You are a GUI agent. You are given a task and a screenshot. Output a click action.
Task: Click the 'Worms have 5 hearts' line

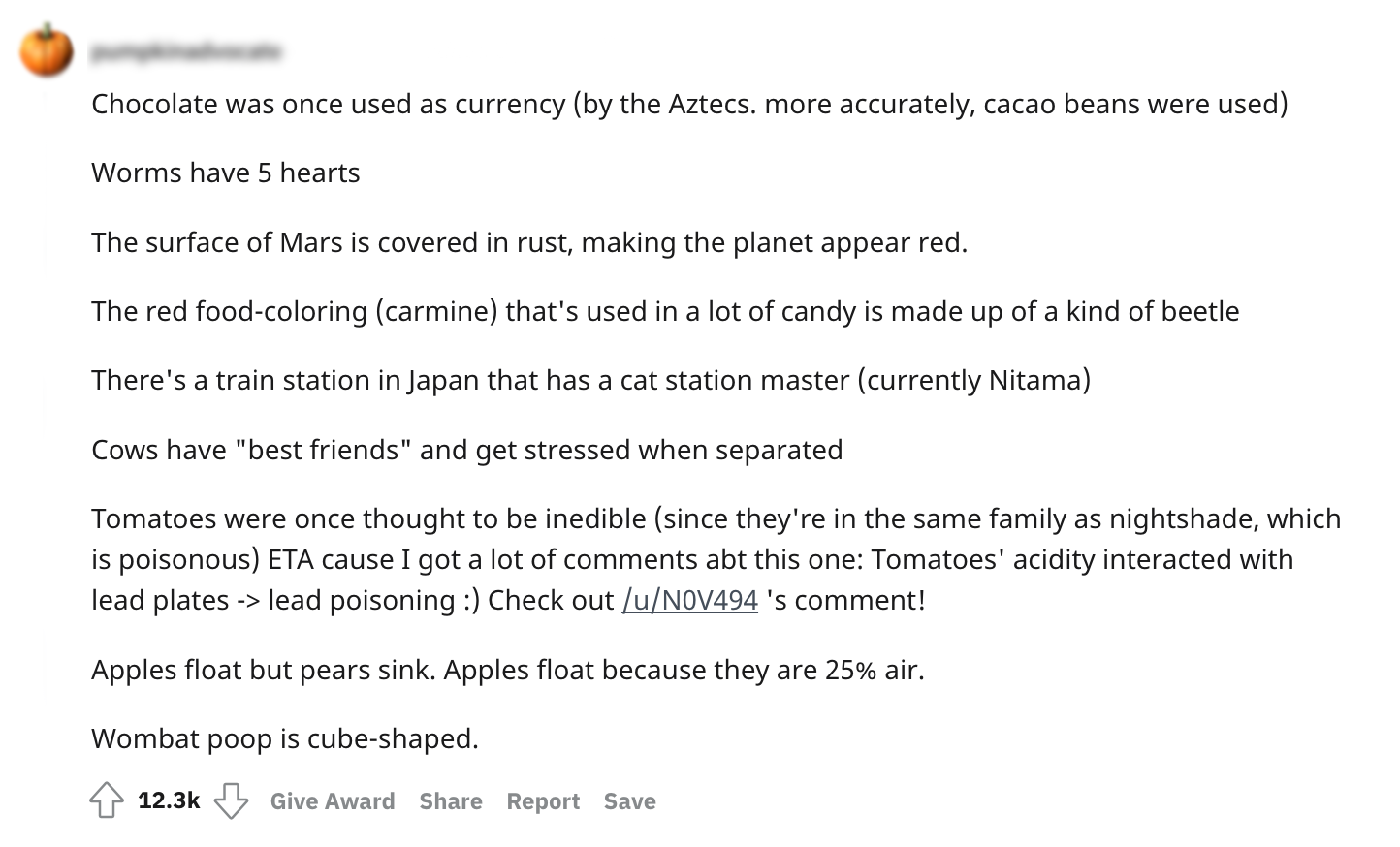(x=225, y=173)
